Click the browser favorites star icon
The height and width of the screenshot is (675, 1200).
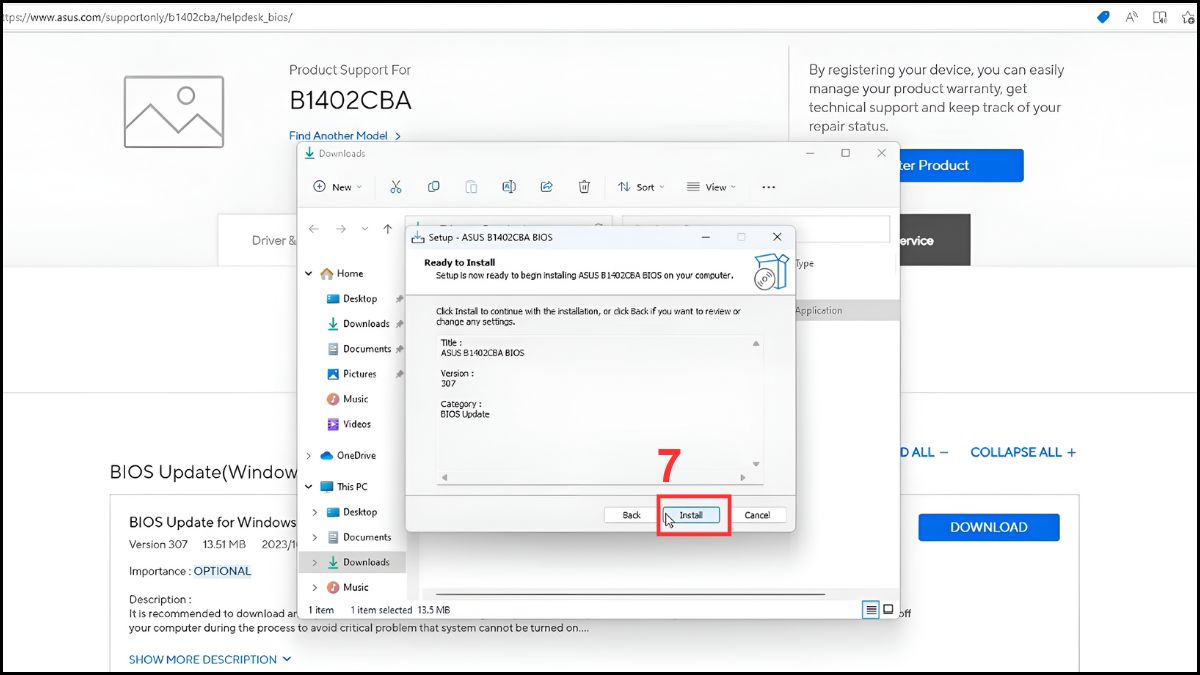coord(1186,17)
